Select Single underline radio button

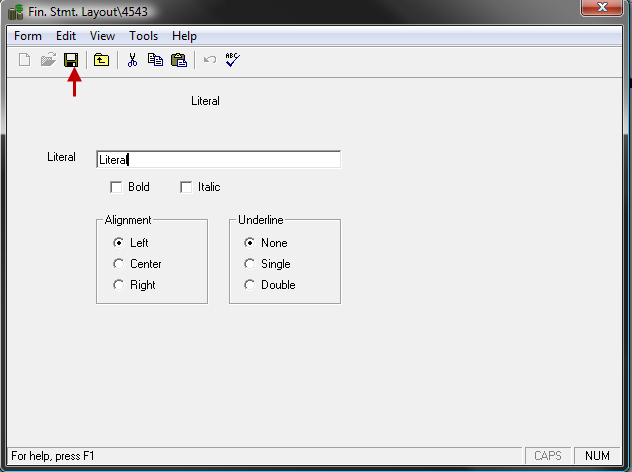250,264
